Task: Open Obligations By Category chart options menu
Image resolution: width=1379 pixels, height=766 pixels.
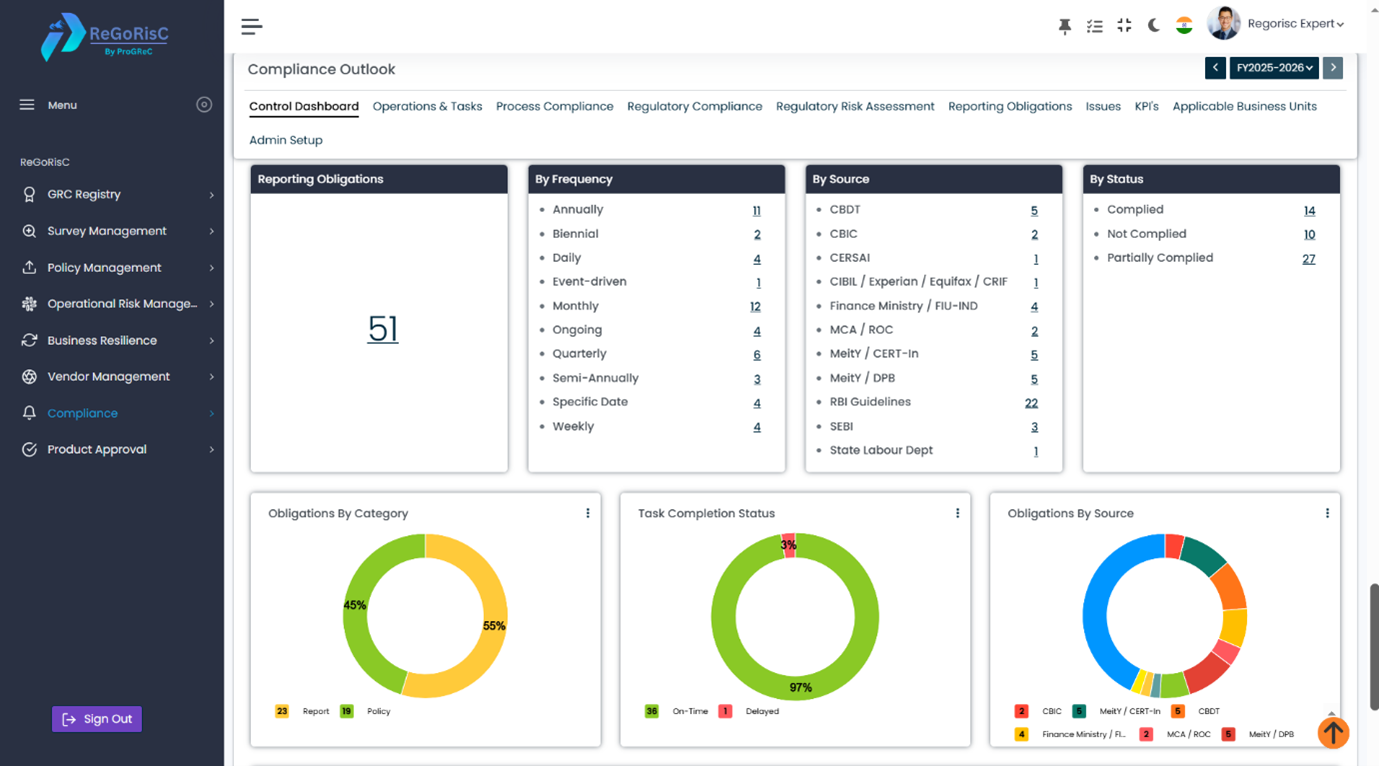Action: pos(588,513)
